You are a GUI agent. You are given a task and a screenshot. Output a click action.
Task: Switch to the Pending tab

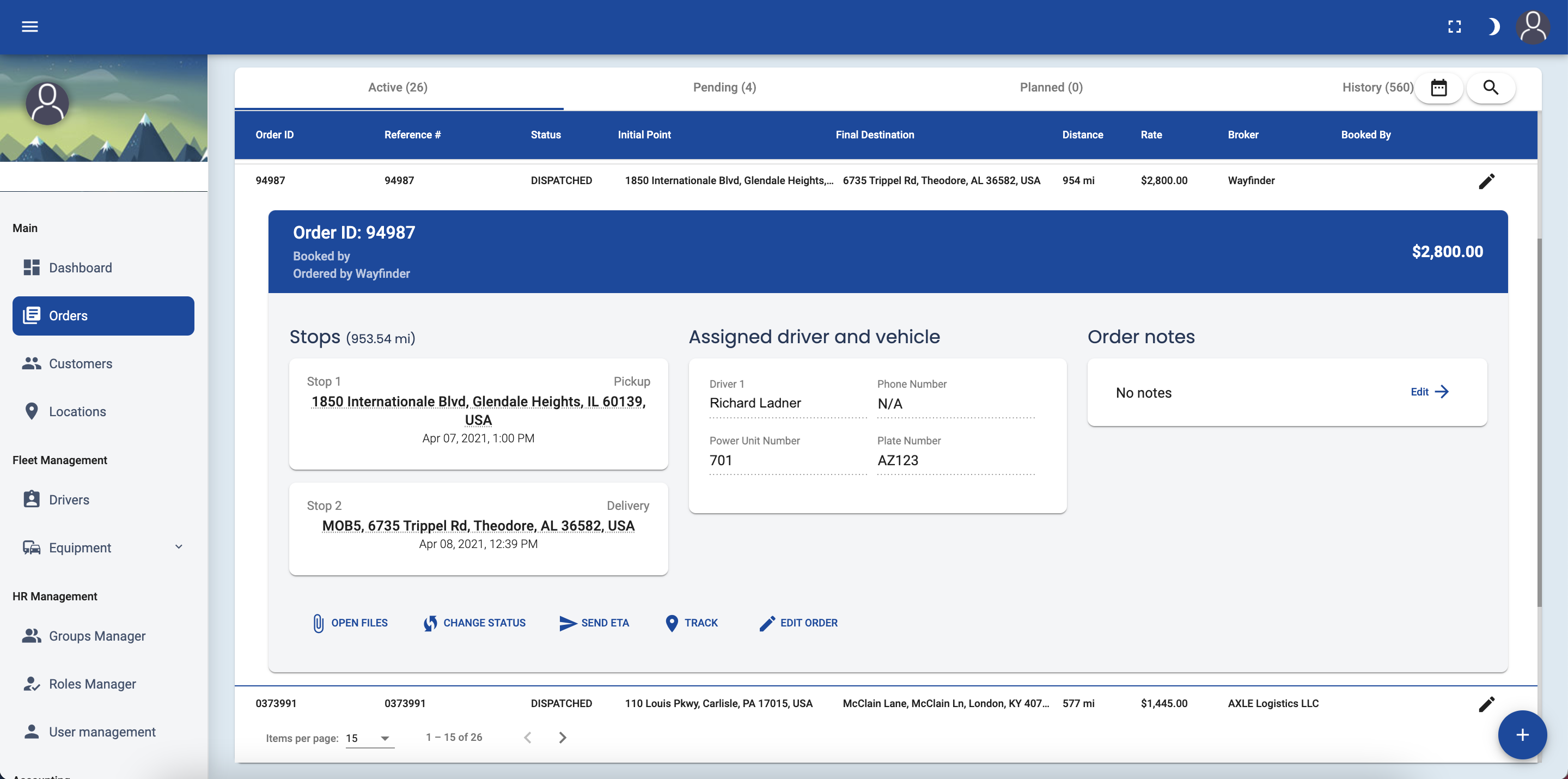(724, 87)
